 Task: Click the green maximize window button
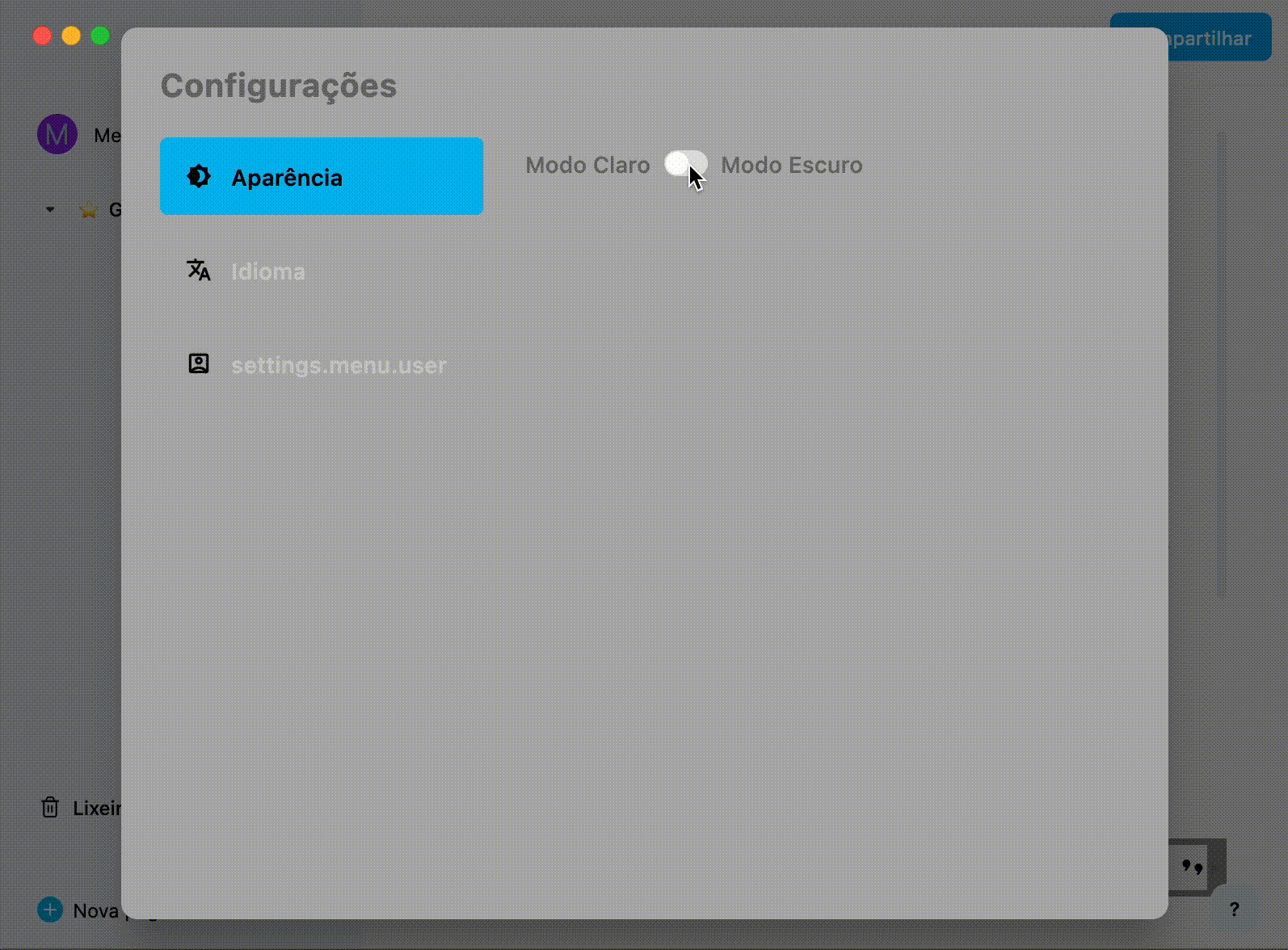(x=100, y=36)
